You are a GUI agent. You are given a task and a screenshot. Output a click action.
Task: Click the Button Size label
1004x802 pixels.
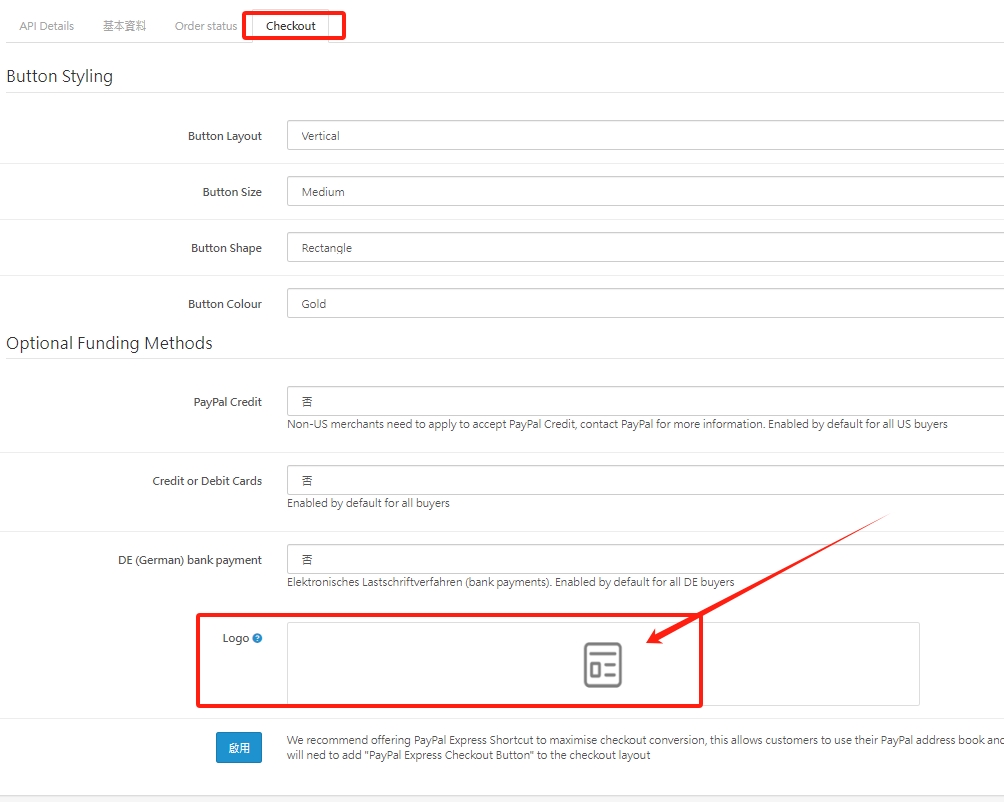232,192
